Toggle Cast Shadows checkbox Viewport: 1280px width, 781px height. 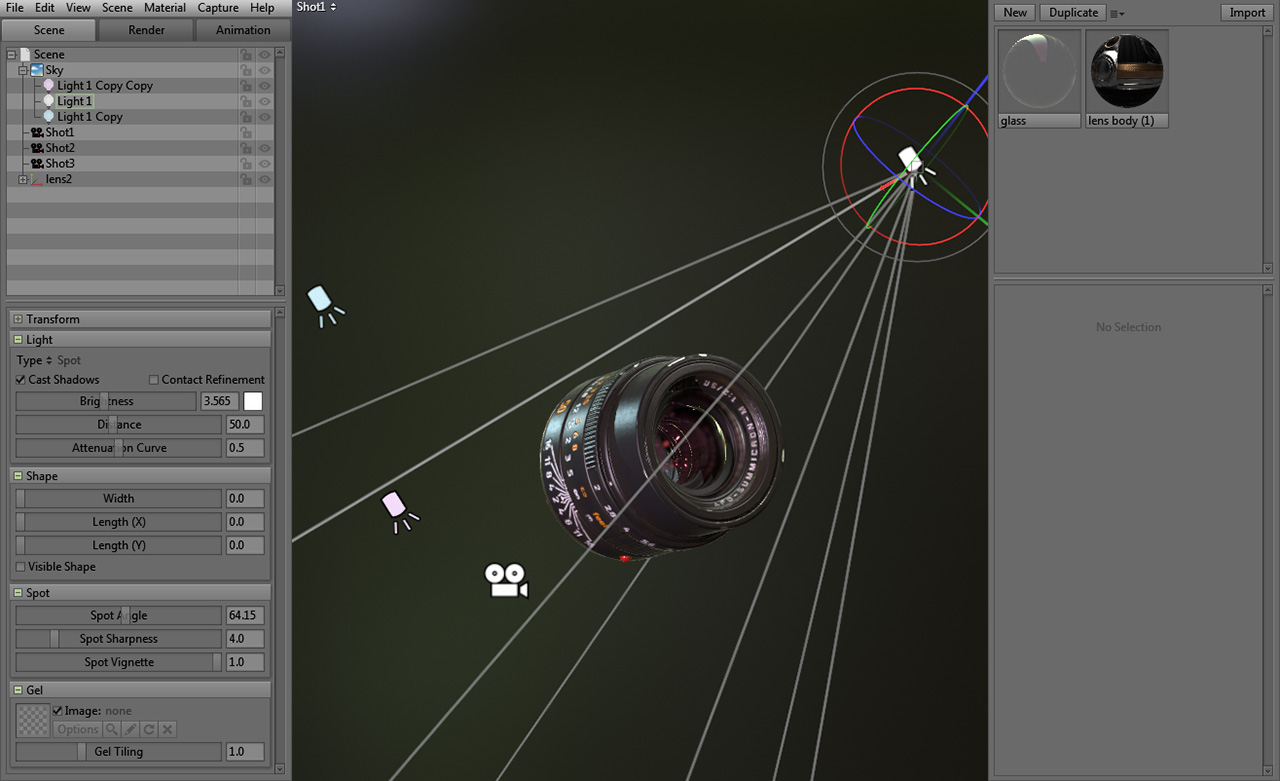coord(21,380)
